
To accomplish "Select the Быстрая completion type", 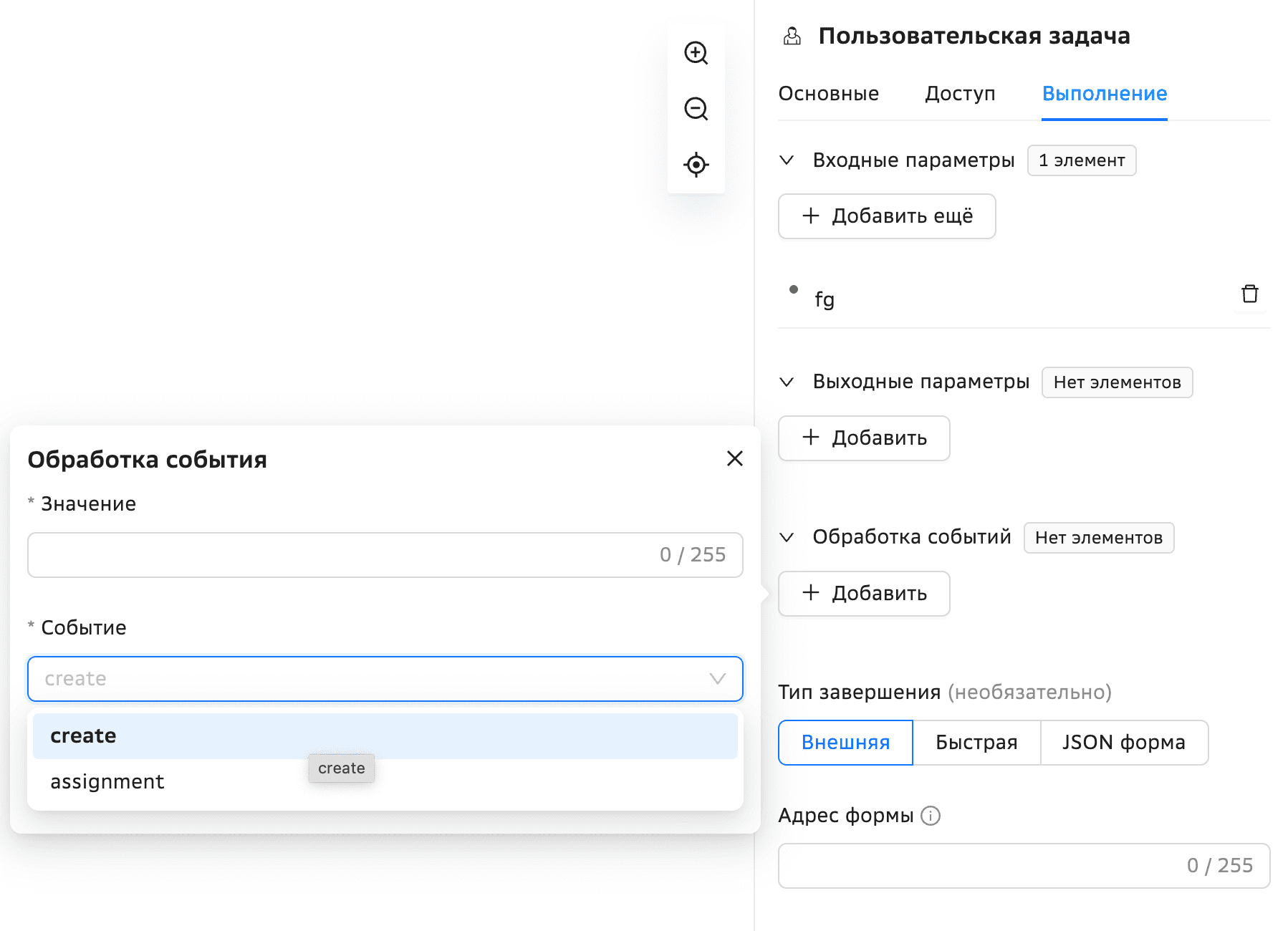I will [x=976, y=743].
